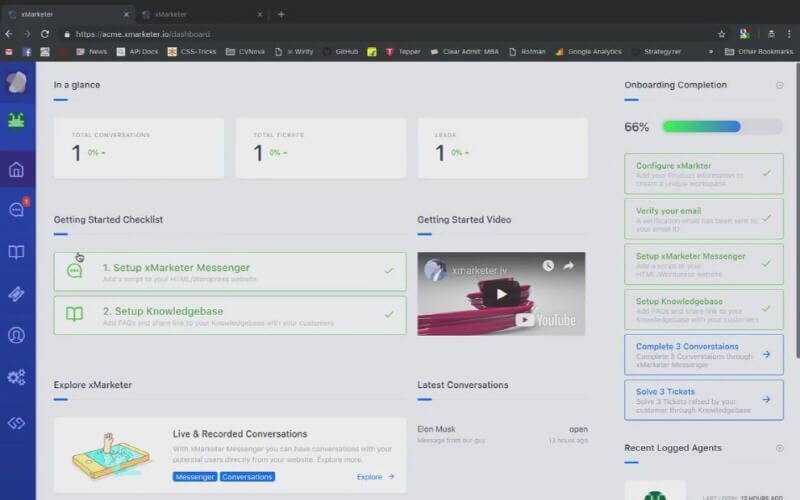Open the Google Analytics bookmark
Image resolution: width=800 pixels, height=500 pixels.
[589, 52]
